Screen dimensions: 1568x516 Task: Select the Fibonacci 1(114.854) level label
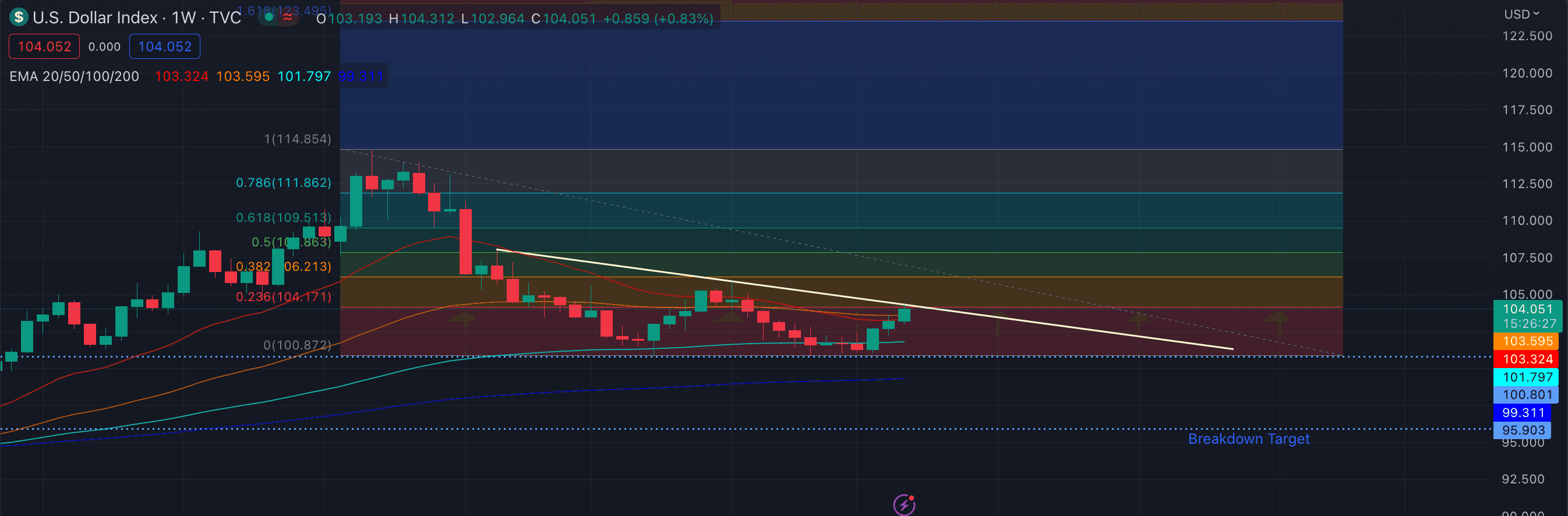point(297,139)
